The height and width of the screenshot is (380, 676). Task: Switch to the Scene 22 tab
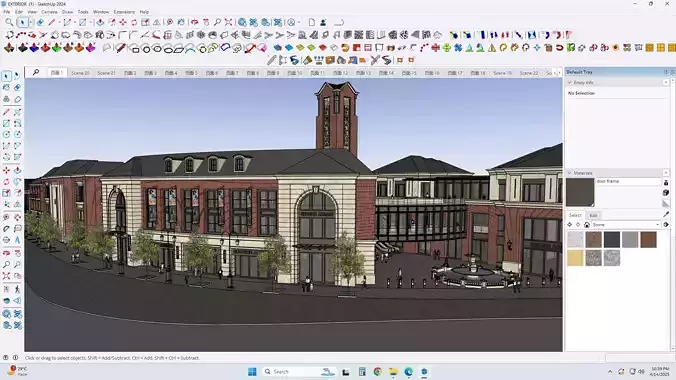click(529, 73)
